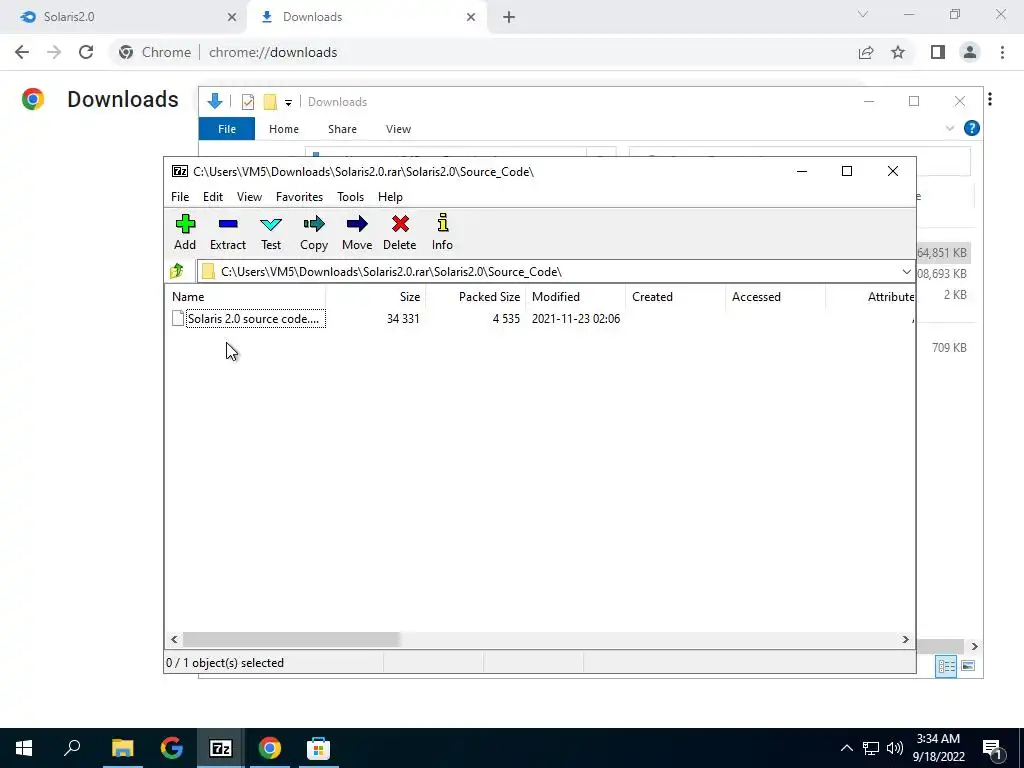Expand the 7-Zip path dropdown

pyautogui.click(x=906, y=272)
